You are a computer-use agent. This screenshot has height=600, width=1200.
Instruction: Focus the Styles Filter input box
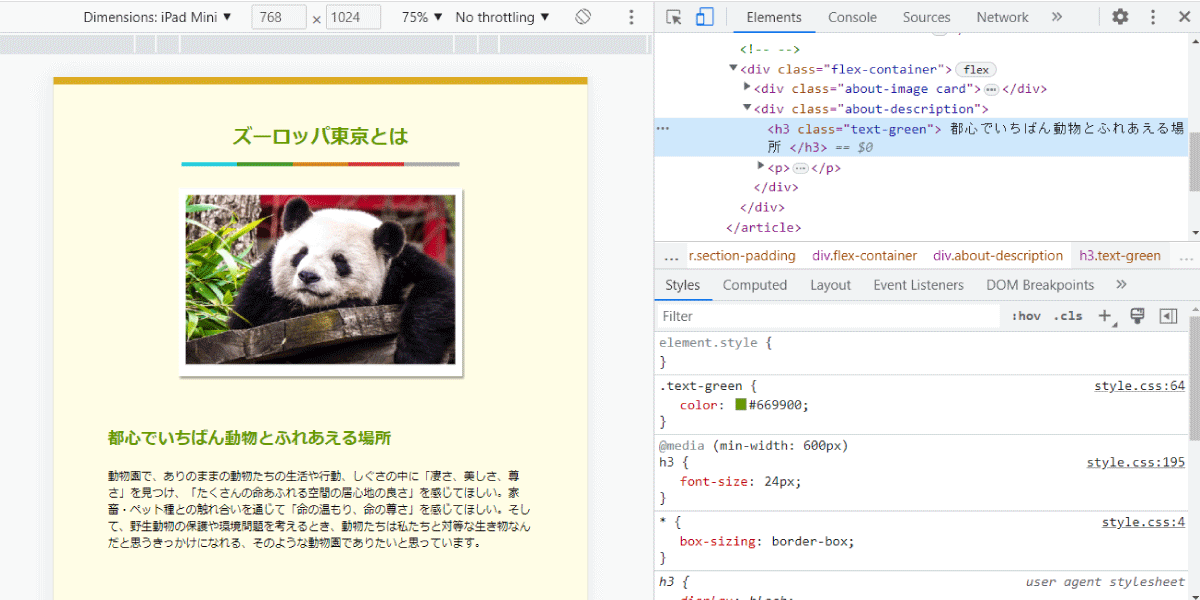click(x=828, y=316)
